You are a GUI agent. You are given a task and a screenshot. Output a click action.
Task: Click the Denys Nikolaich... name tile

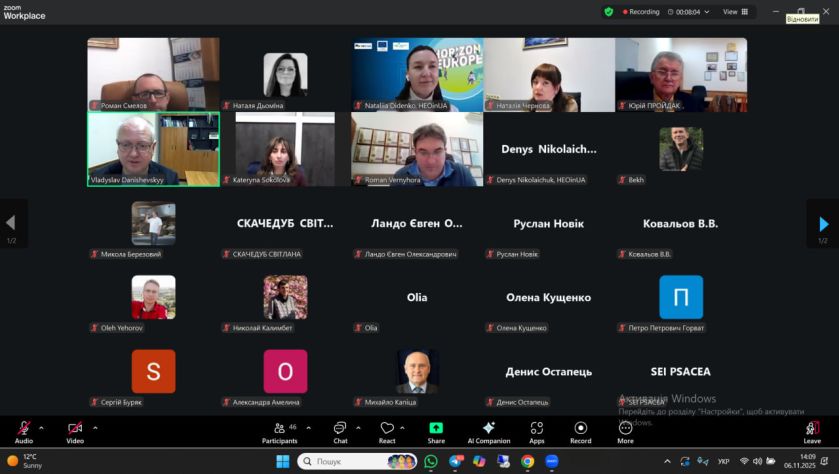(x=549, y=149)
